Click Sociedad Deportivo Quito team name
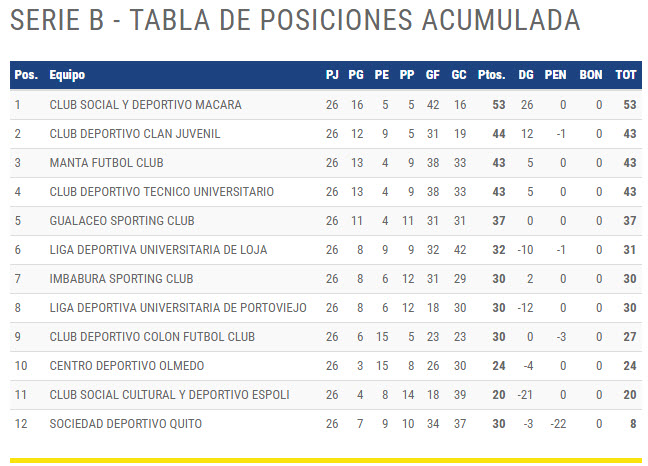This screenshot has height=466, width=648. [126, 424]
